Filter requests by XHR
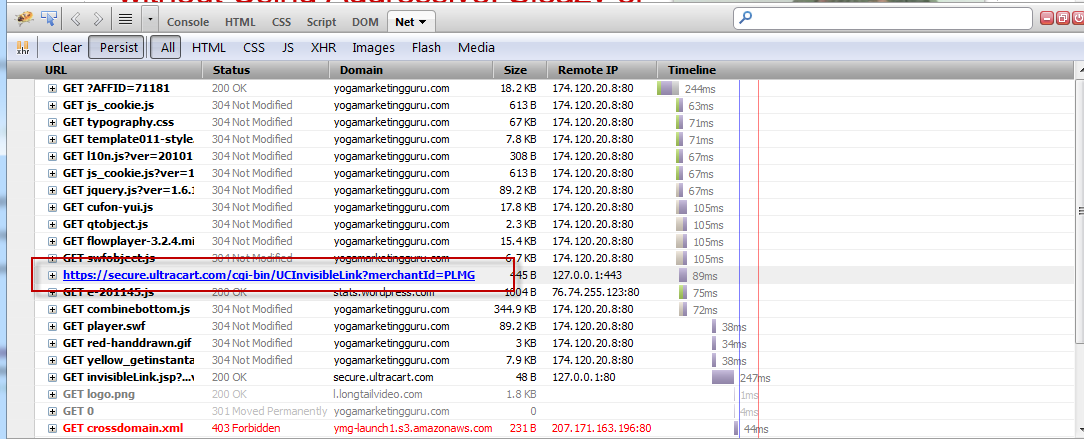1084x439 pixels. pos(324,48)
